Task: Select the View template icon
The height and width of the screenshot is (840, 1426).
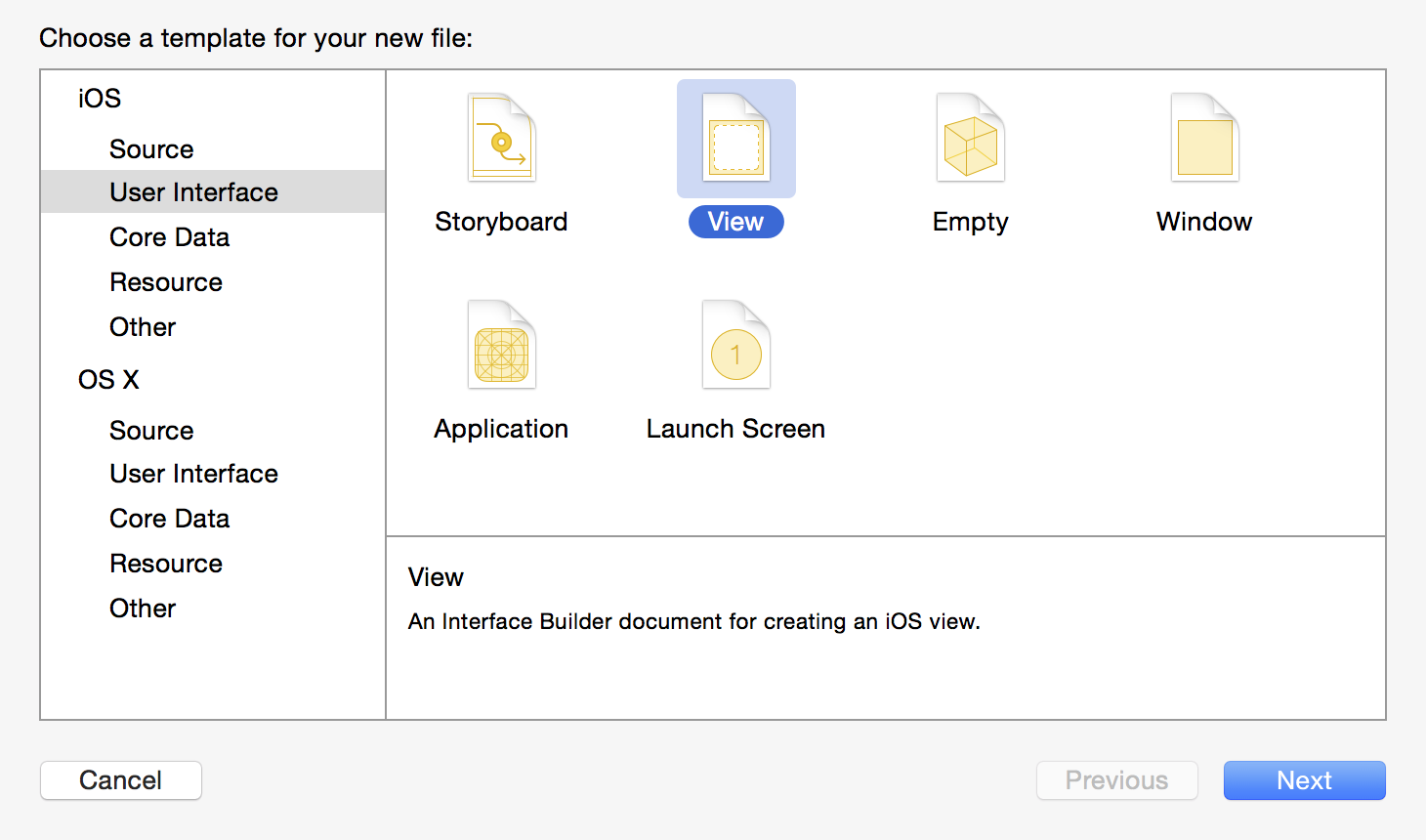Action: tap(735, 138)
